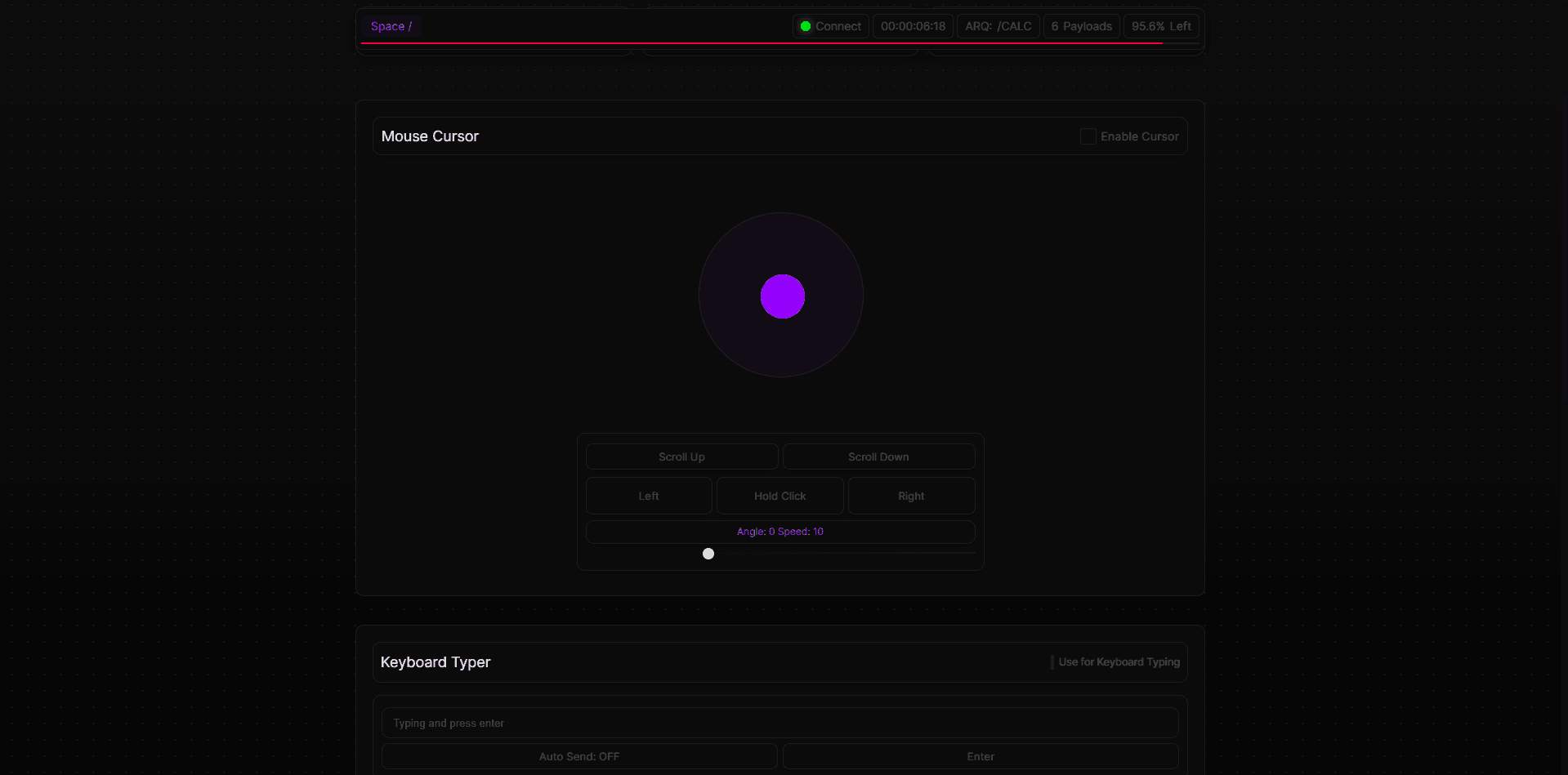This screenshot has height=775, width=1568.
Task: Activate the Hold Click button
Action: coord(780,496)
